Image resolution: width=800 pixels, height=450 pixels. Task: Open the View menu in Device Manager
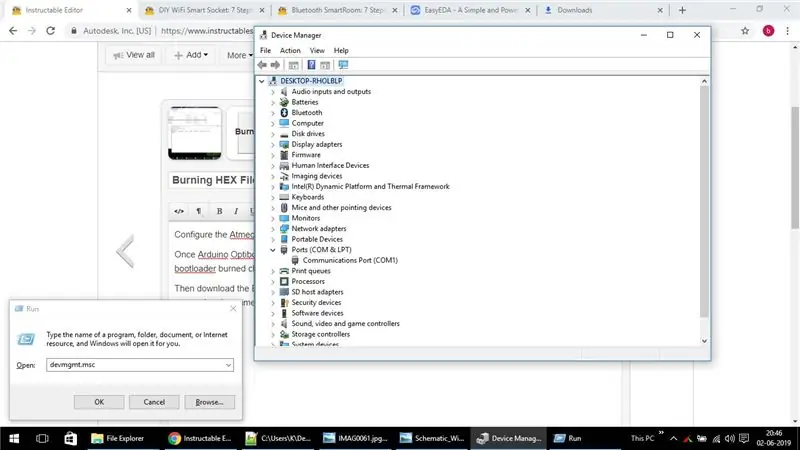click(x=317, y=51)
